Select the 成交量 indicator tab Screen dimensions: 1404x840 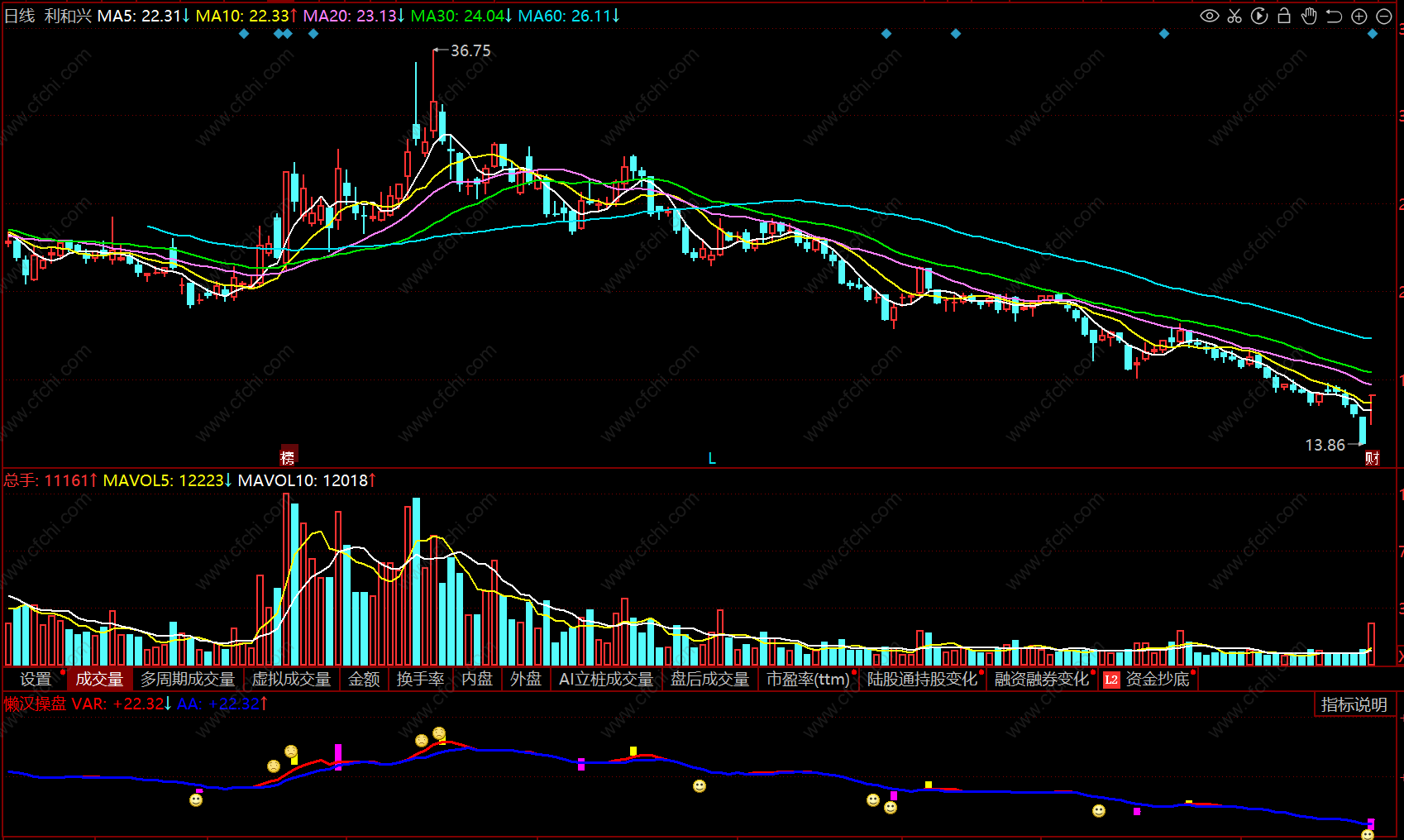100,679
